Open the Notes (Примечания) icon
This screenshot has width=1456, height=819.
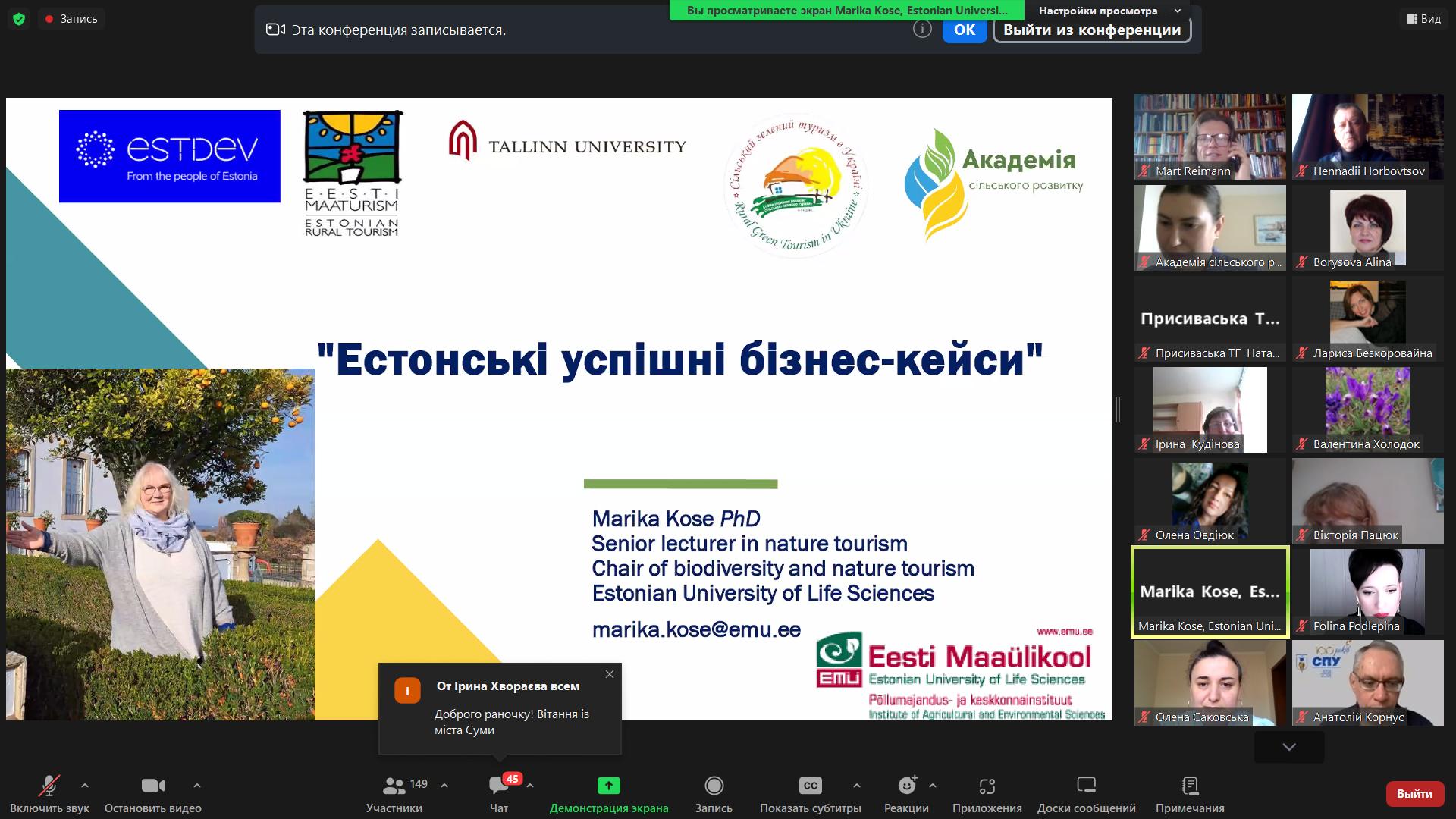pyautogui.click(x=1190, y=786)
